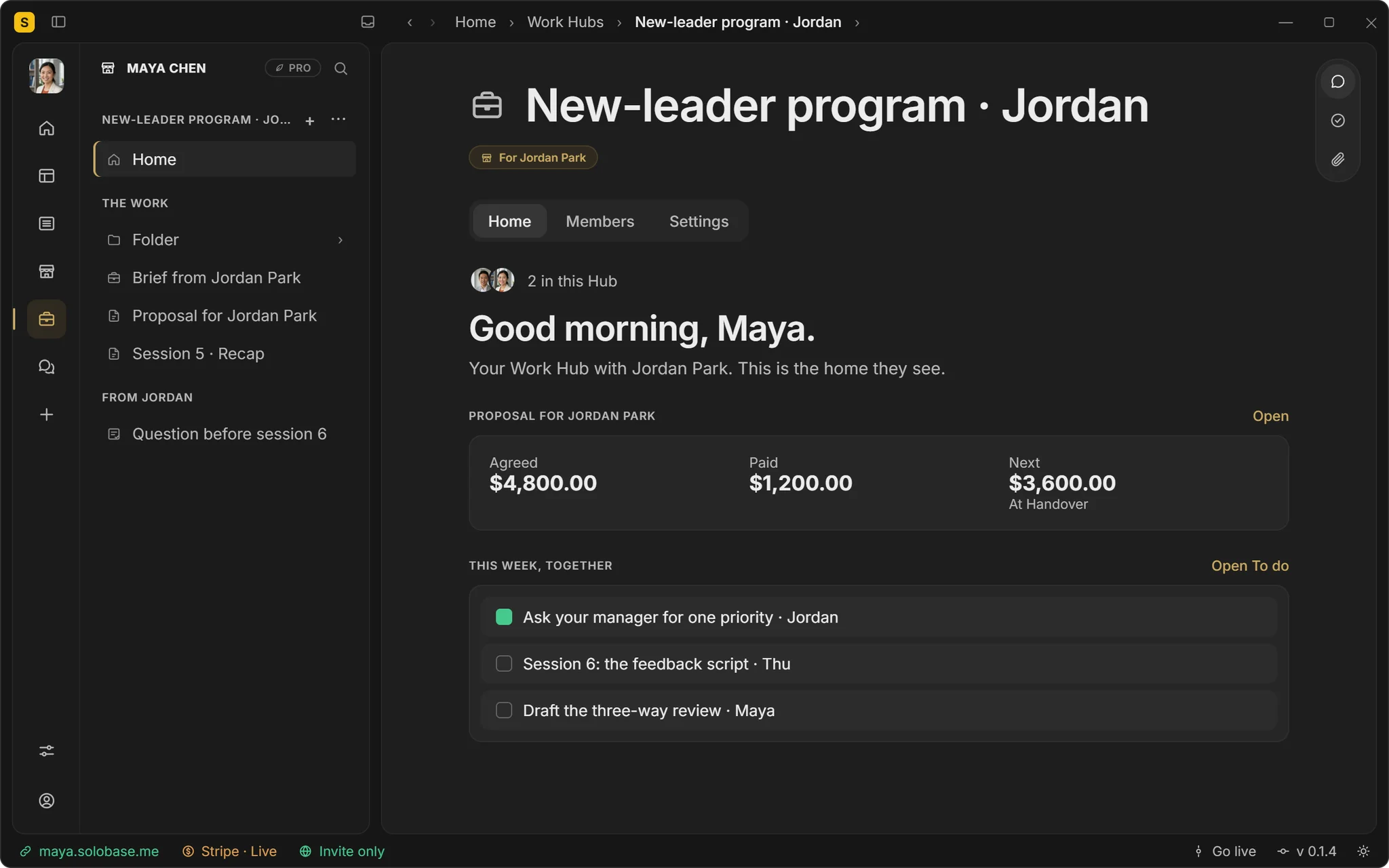1389x868 pixels.
Task: Expand the Folder chevron in sidebar
Action: click(340, 240)
